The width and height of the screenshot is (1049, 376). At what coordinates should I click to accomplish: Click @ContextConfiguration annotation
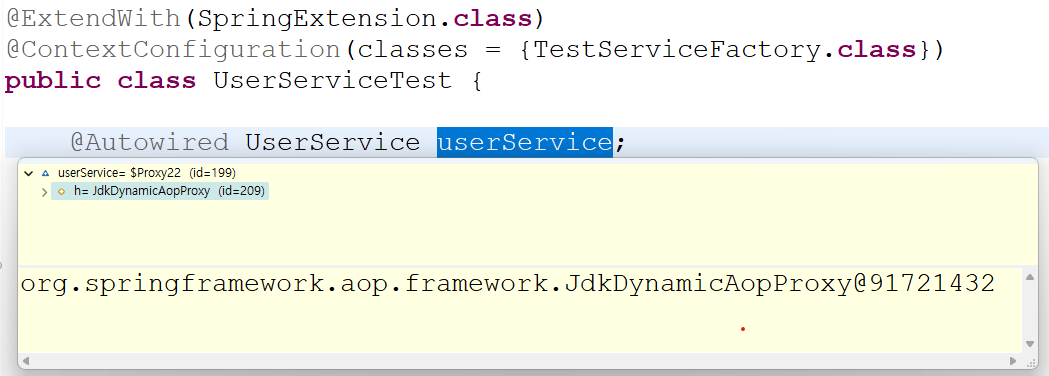pos(173,50)
